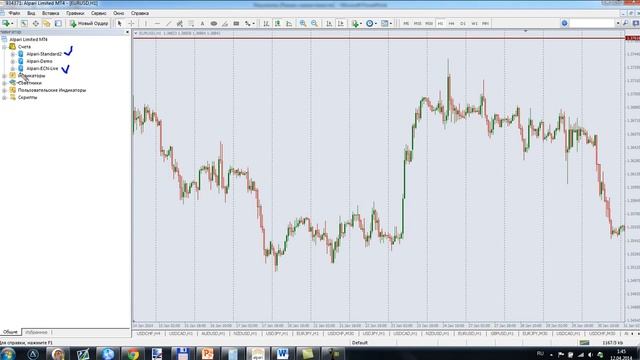The width and height of the screenshot is (640, 360).
Task: Toggle the Market Watch window icon
Action: [x=24, y=24]
